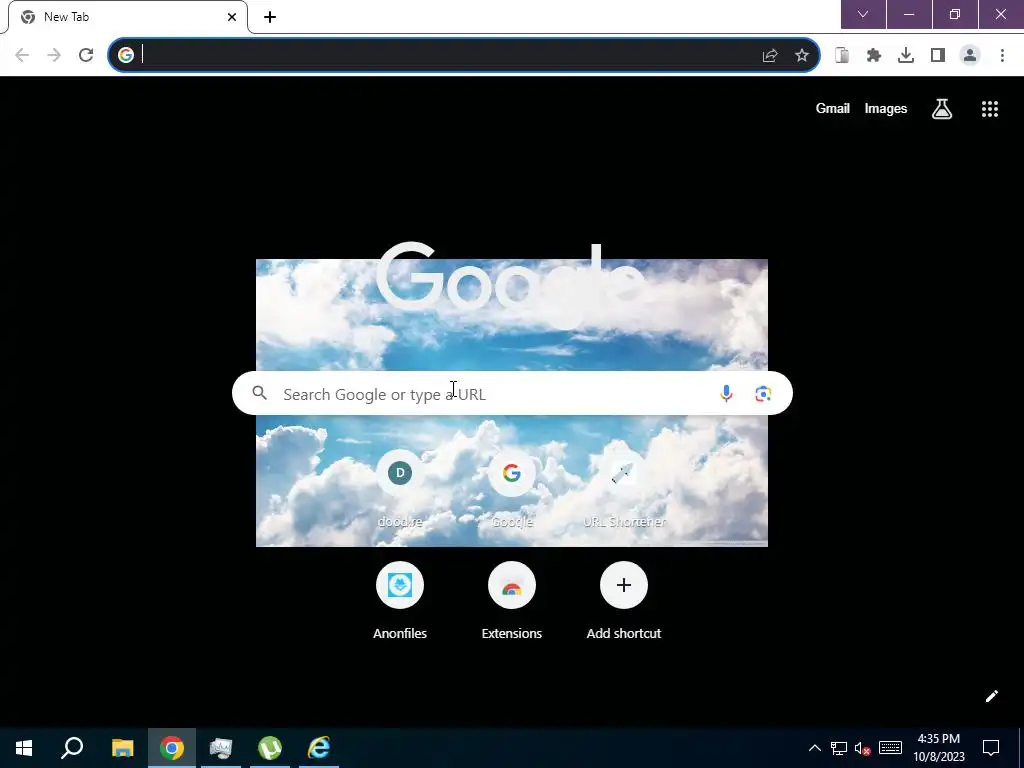Open the URL Shortener shortcut
The height and width of the screenshot is (768, 1024).
(624, 487)
